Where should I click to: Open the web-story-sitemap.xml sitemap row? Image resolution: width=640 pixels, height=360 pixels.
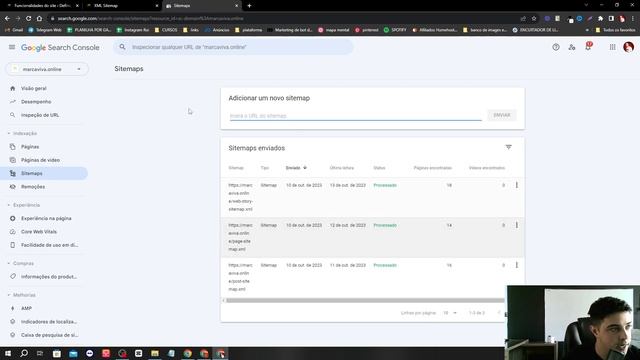(x=372, y=197)
